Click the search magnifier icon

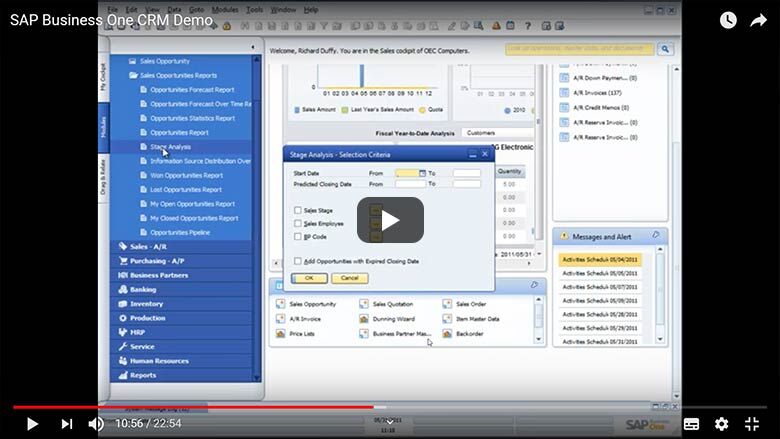click(x=665, y=49)
